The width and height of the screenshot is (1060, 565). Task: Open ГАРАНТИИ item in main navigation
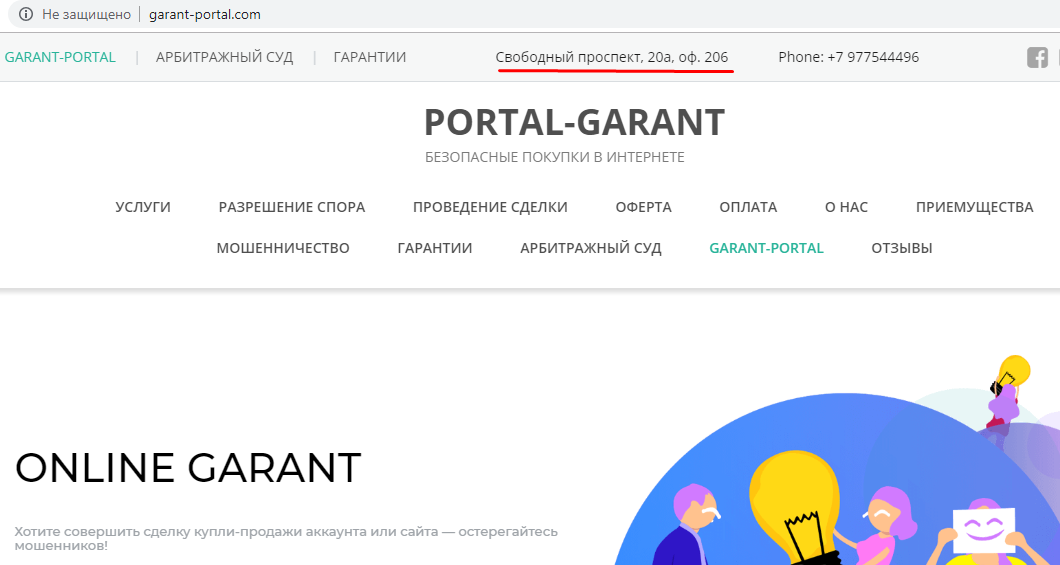435,248
